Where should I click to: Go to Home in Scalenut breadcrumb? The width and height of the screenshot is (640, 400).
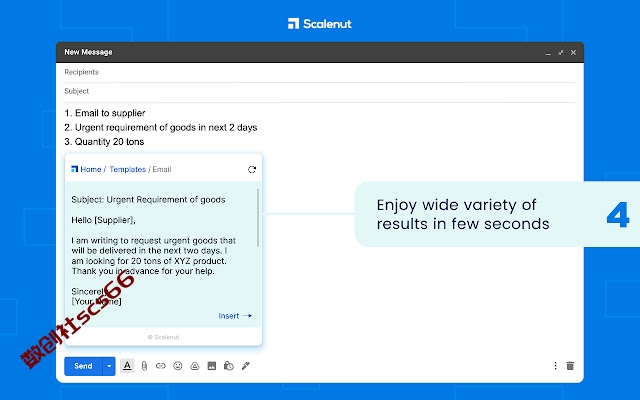pyautogui.click(x=91, y=169)
